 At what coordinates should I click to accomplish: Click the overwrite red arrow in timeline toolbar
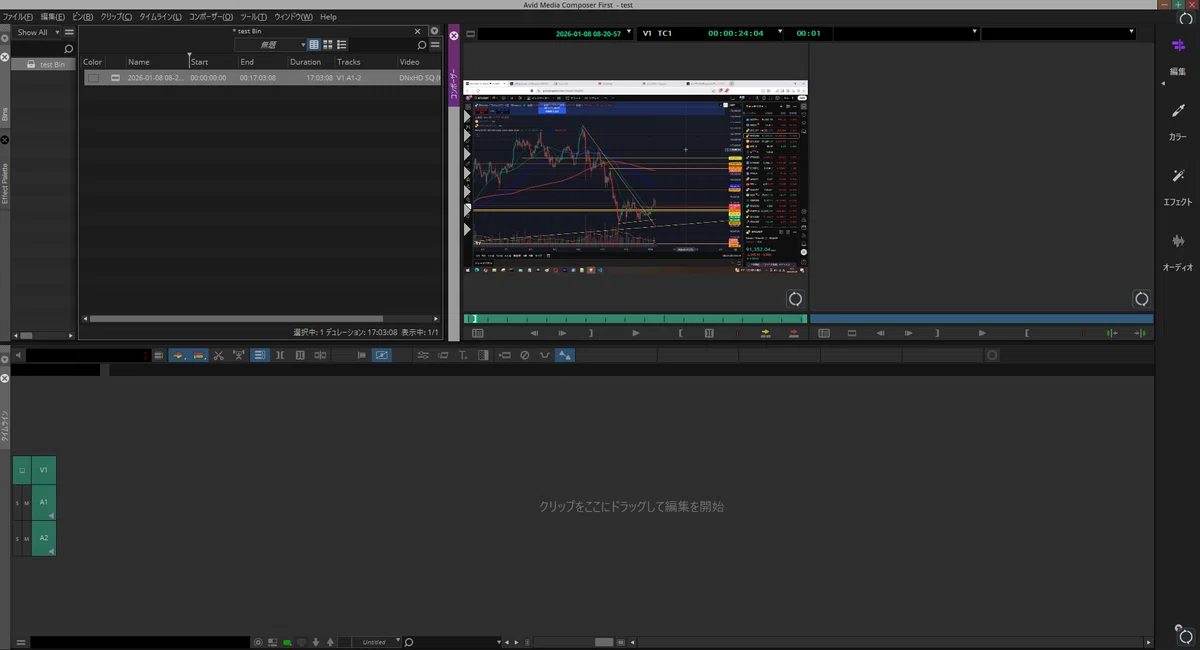click(198, 355)
